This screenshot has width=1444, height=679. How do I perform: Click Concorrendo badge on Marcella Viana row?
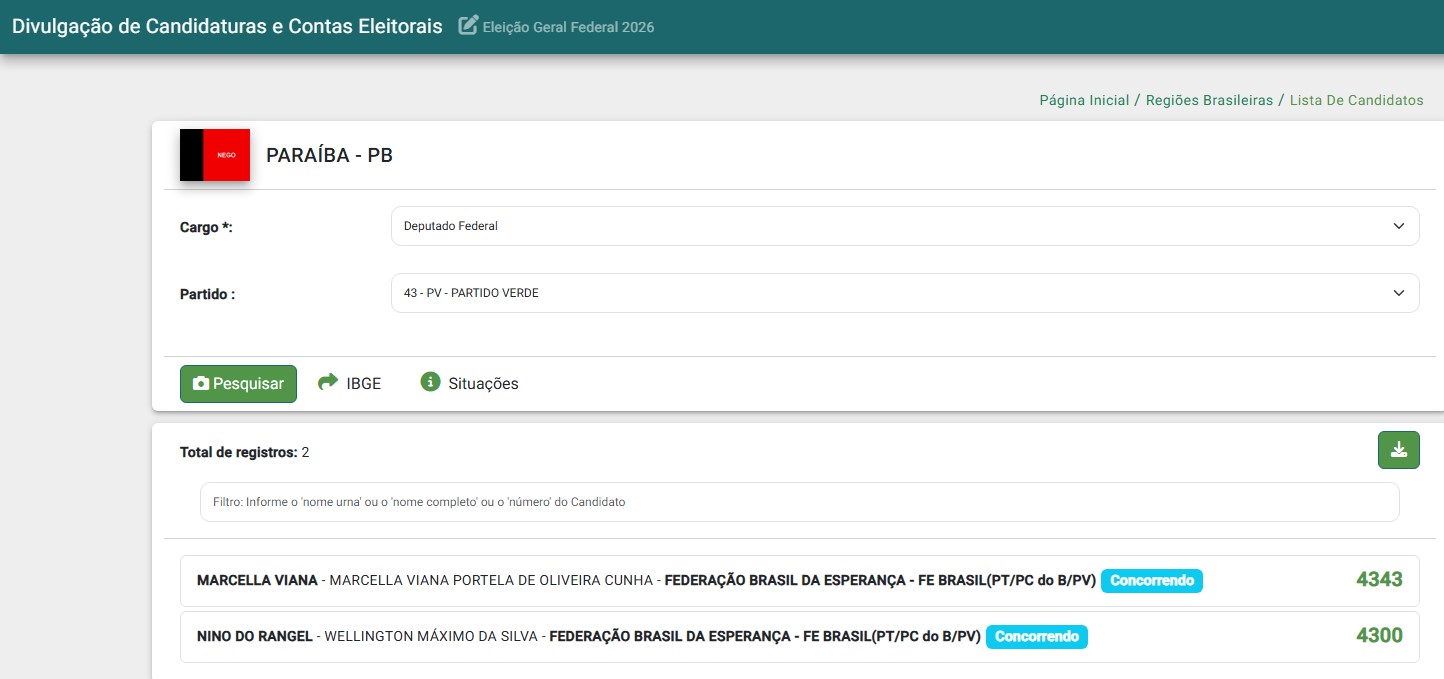1152,580
